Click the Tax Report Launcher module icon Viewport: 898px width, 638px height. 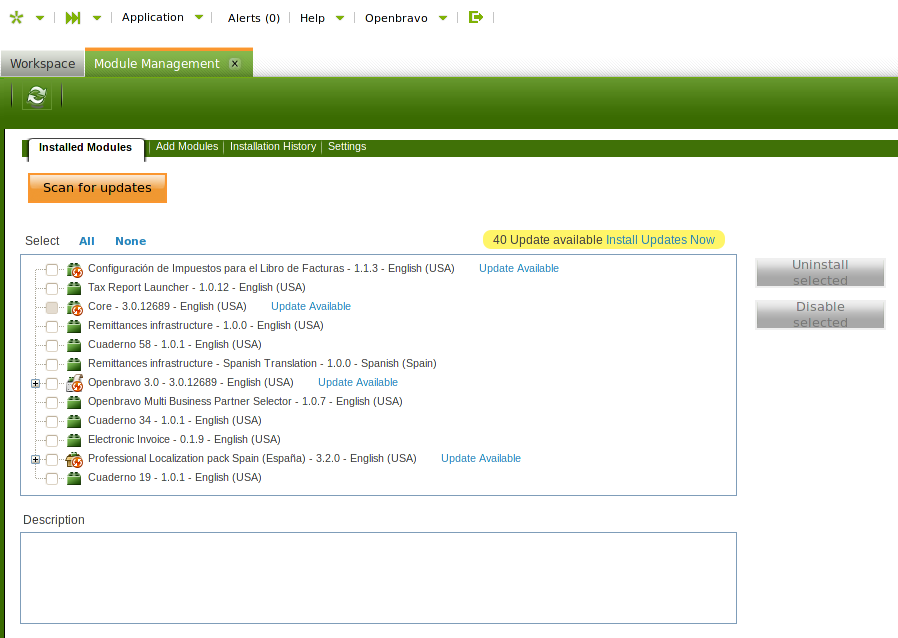(74, 288)
